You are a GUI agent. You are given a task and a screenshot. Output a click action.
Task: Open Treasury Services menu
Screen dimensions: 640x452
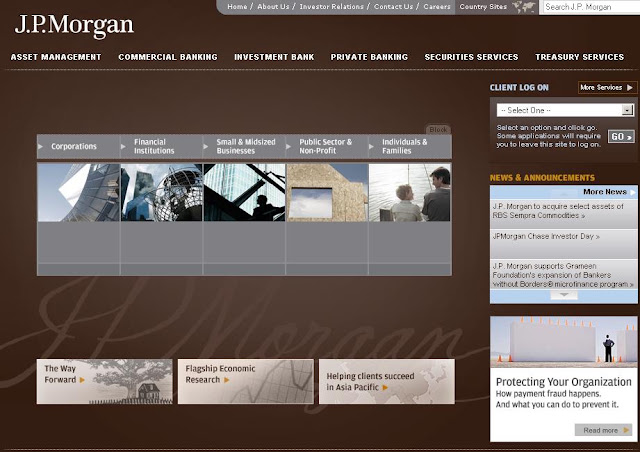(580, 57)
